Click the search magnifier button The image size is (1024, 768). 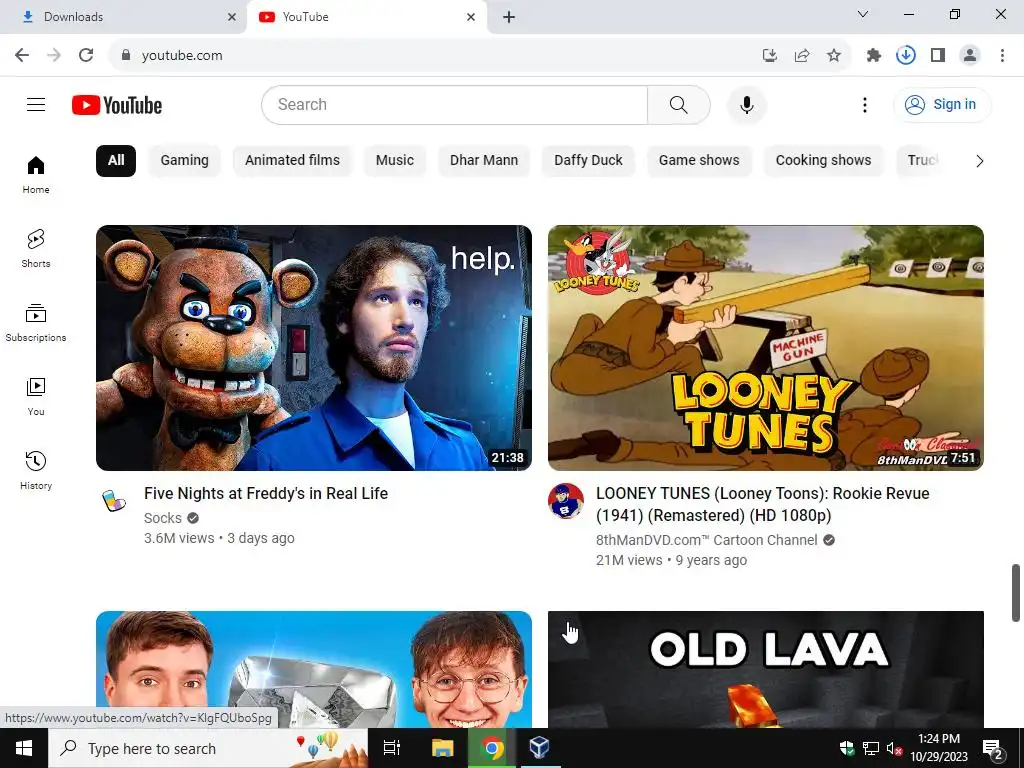[x=679, y=104]
